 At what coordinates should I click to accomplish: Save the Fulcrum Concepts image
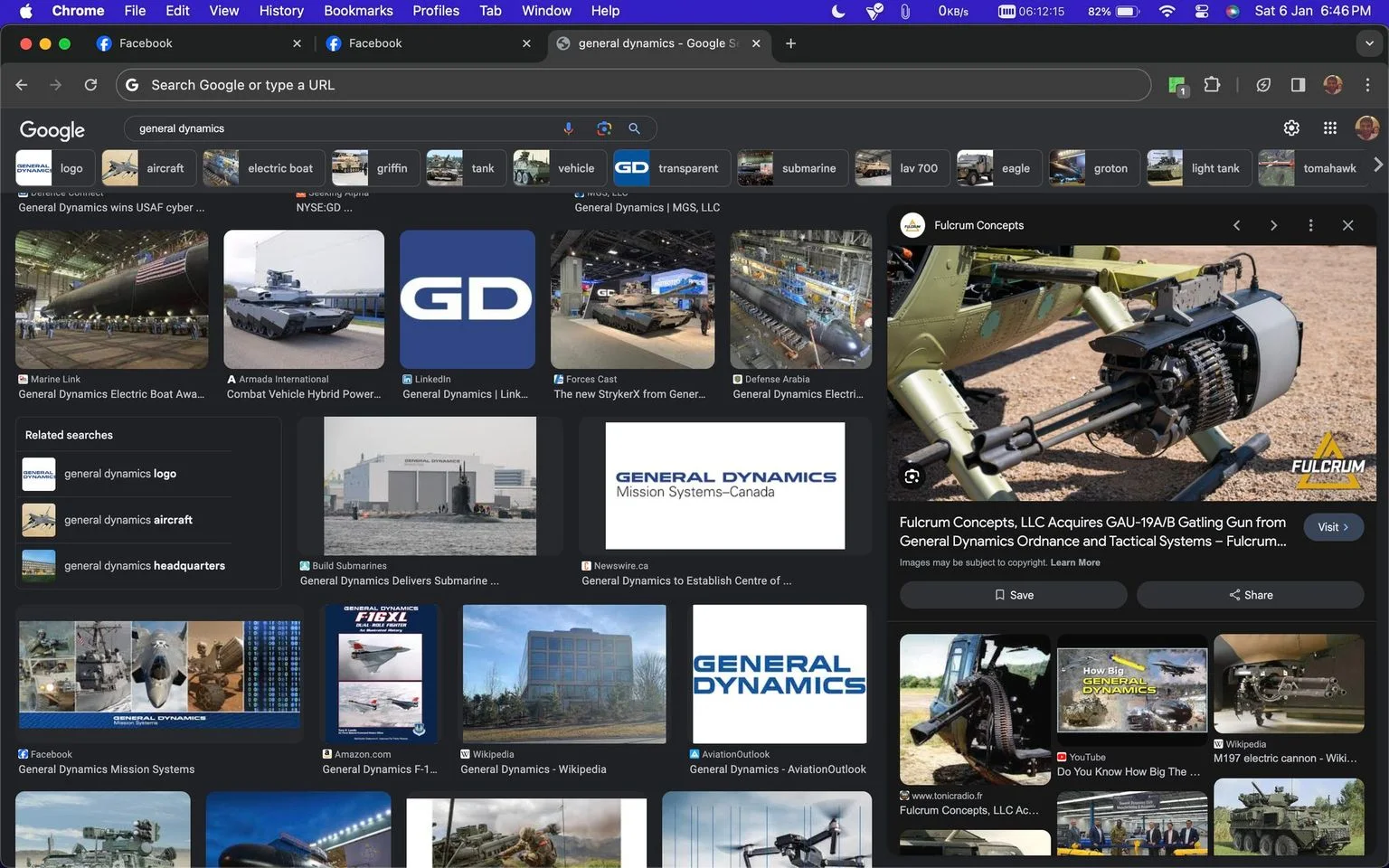tap(1013, 595)
